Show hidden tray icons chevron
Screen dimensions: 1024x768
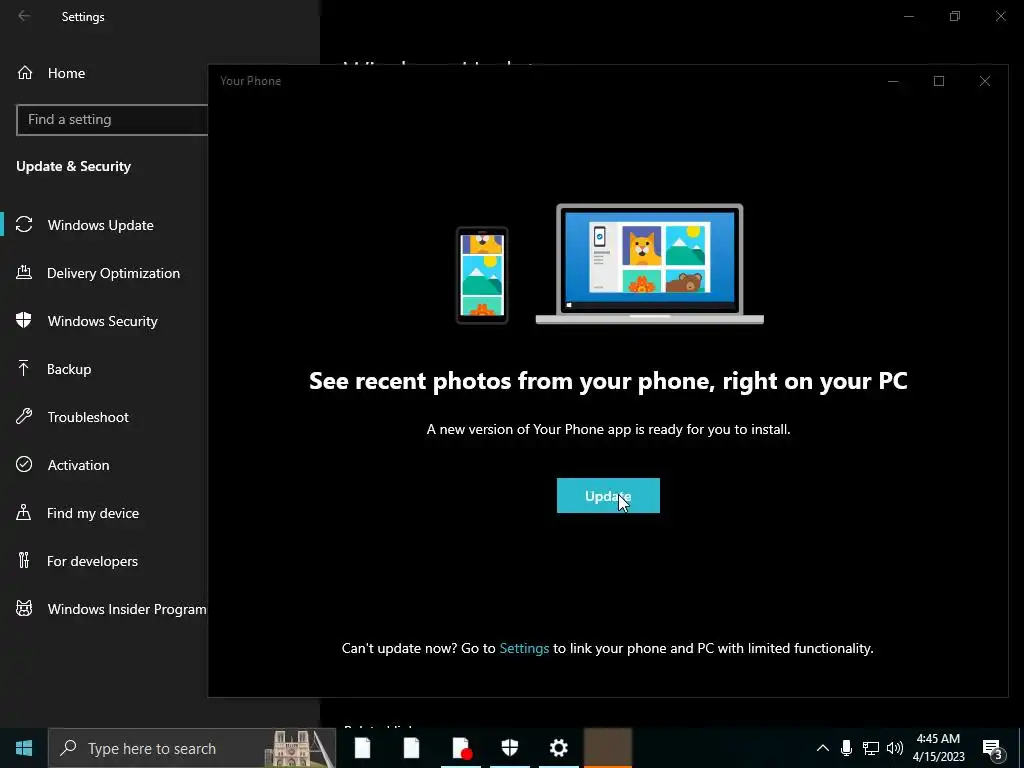(x=823, y=748)
